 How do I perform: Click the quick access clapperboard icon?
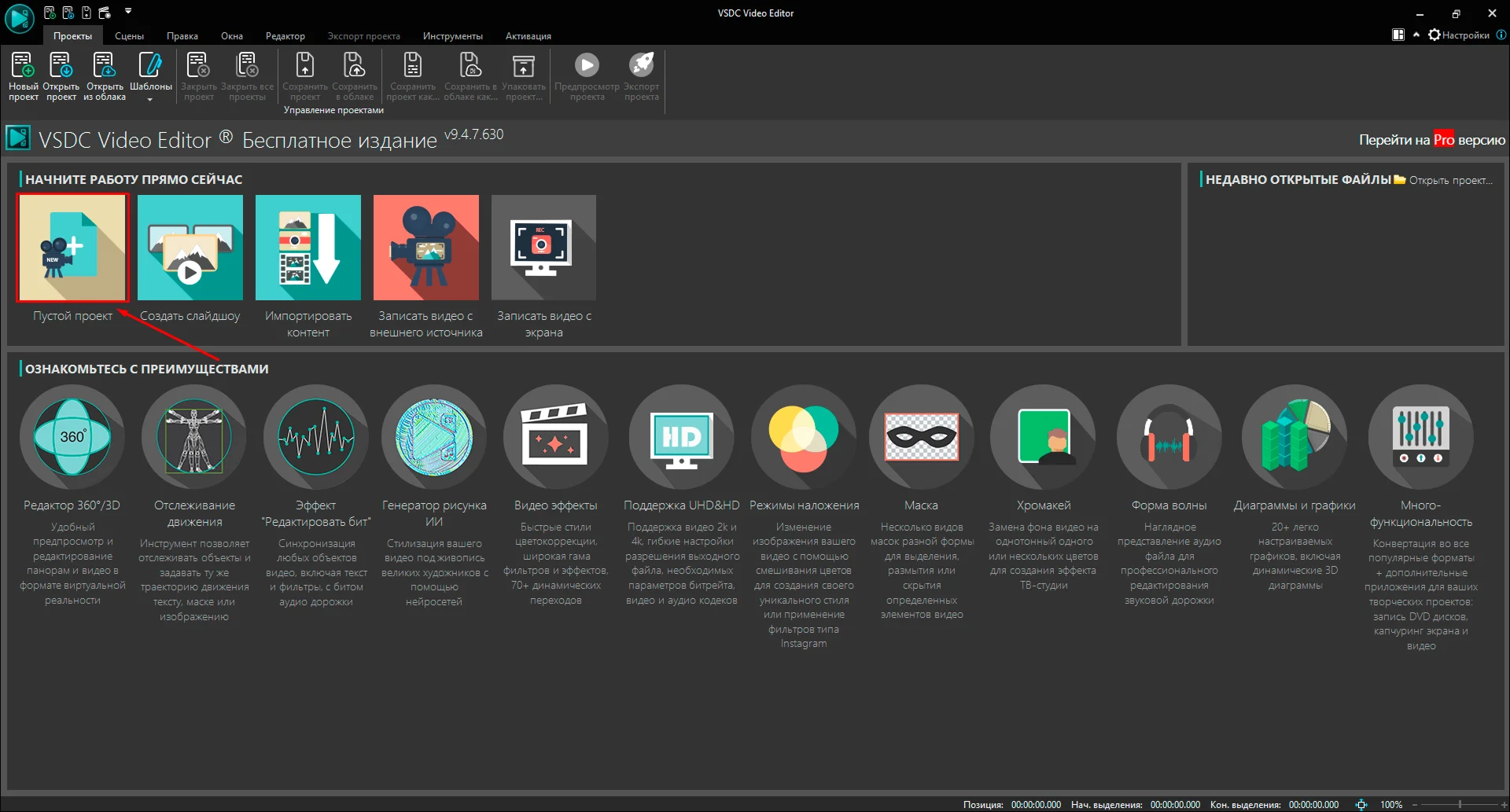tap(105, 13)
